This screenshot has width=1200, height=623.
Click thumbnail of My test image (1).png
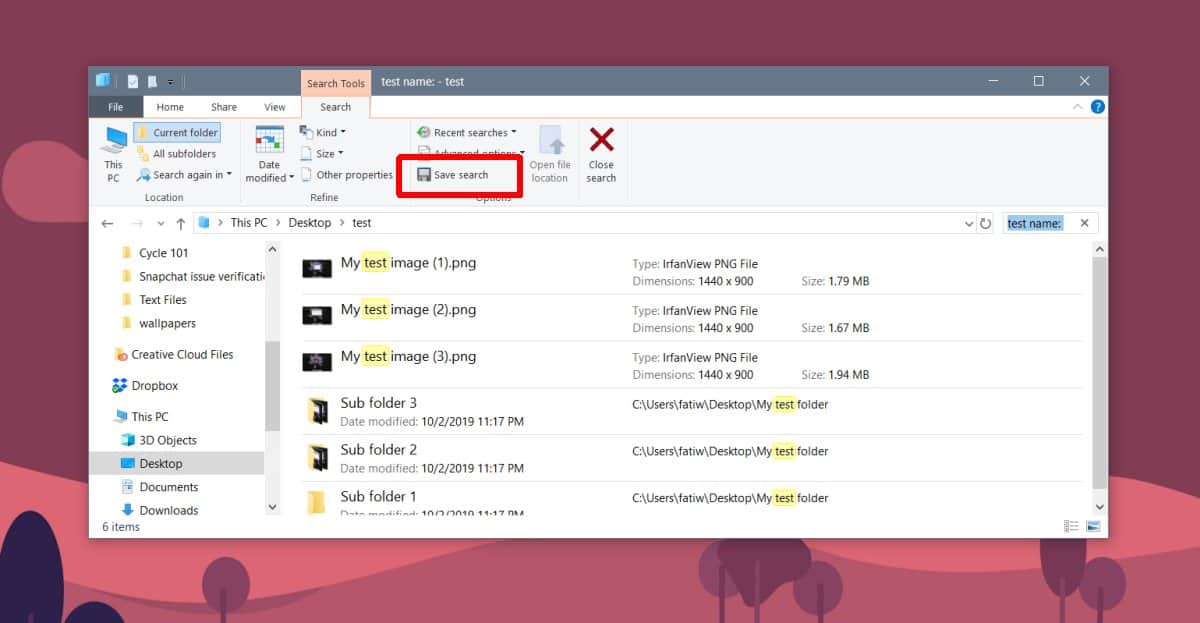point(317,268)
